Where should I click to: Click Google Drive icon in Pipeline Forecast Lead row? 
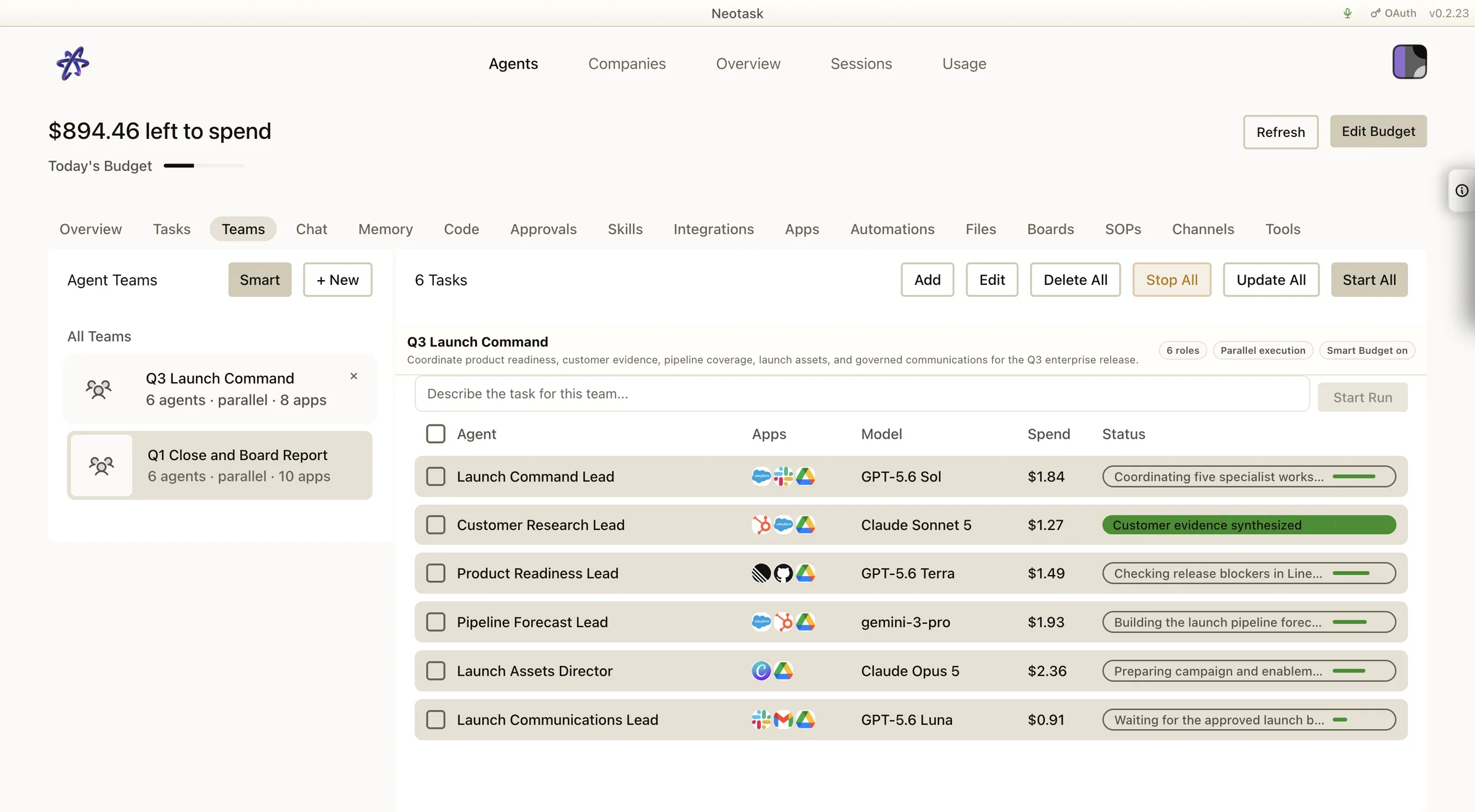(805, 622)
